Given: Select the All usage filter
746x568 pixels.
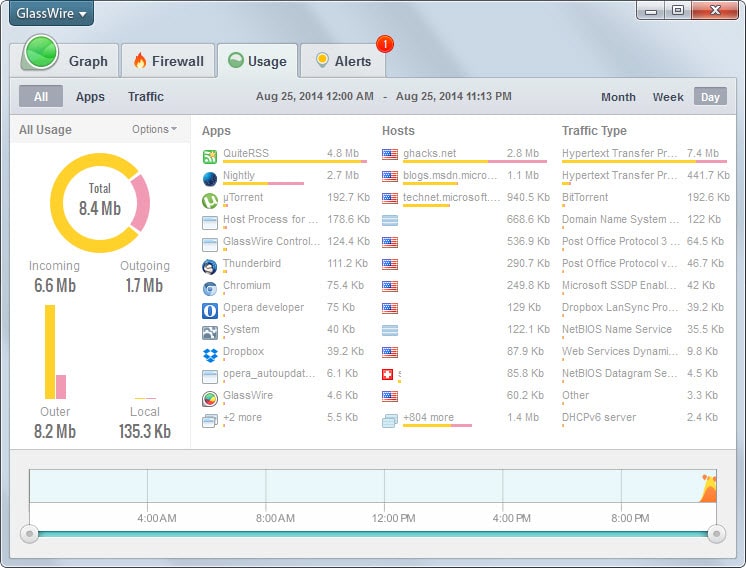Looking at the screenshot, I should (41, 97).
